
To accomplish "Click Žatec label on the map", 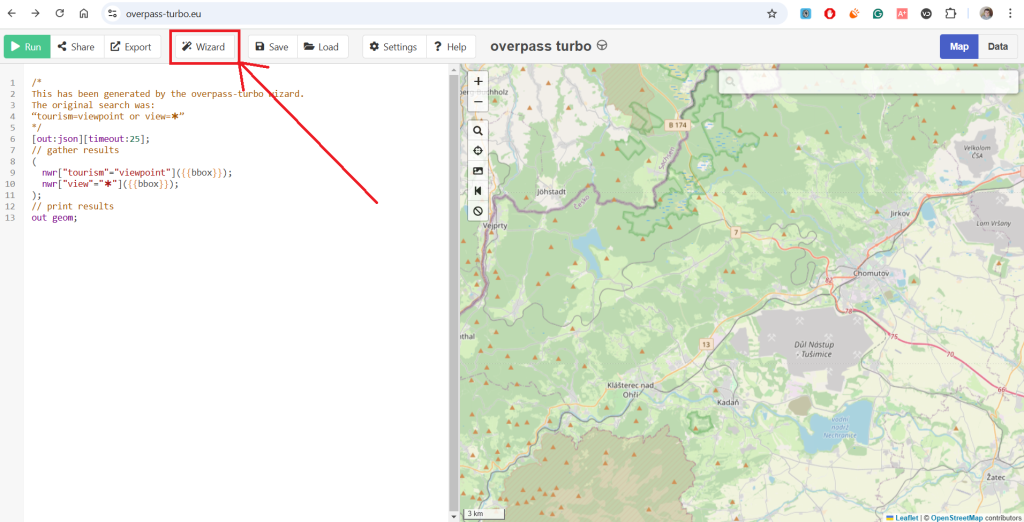I will (x=996, y=478).
